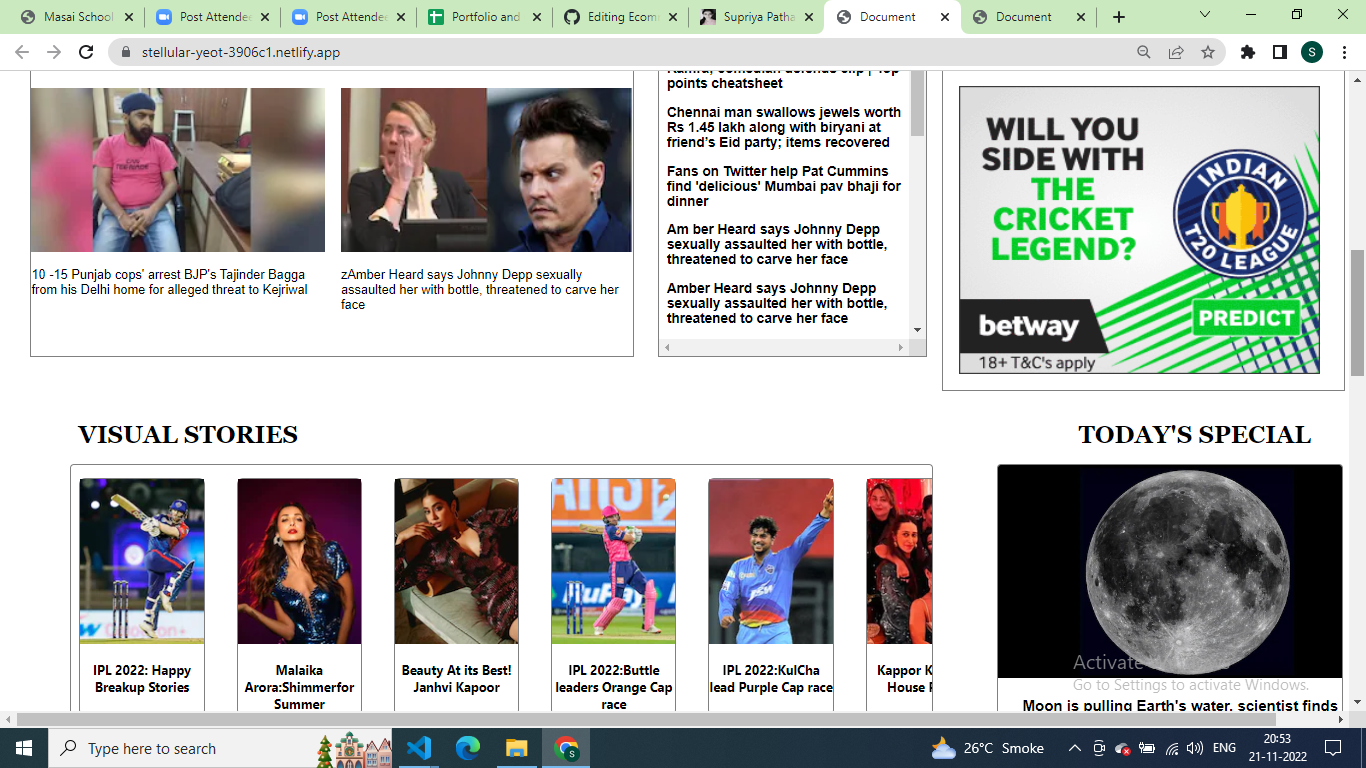
Task: Click the page reload icon
Action: tap(87, 53)
